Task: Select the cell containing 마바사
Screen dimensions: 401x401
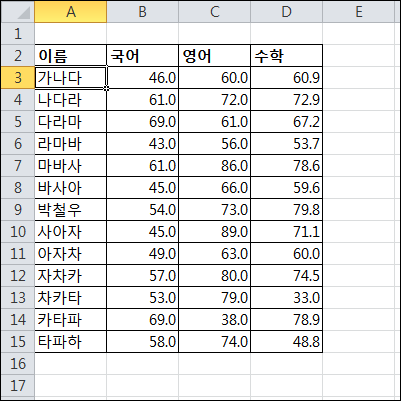Action: click(x=71, y=166)
